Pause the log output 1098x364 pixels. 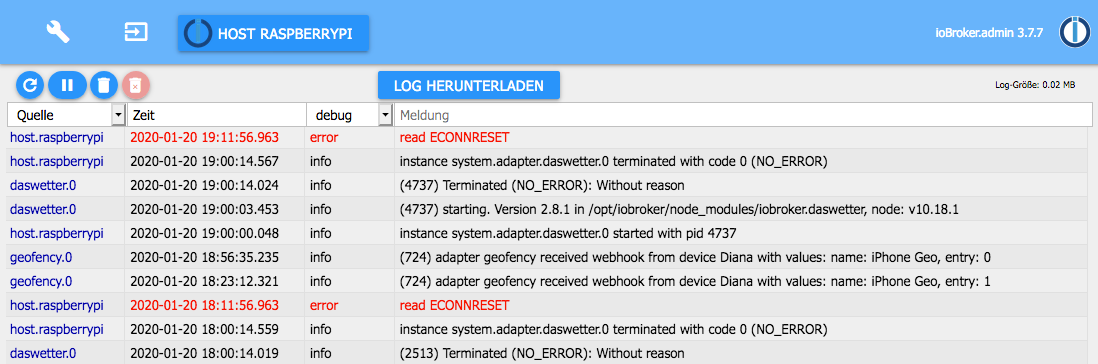tap(67, 85)
